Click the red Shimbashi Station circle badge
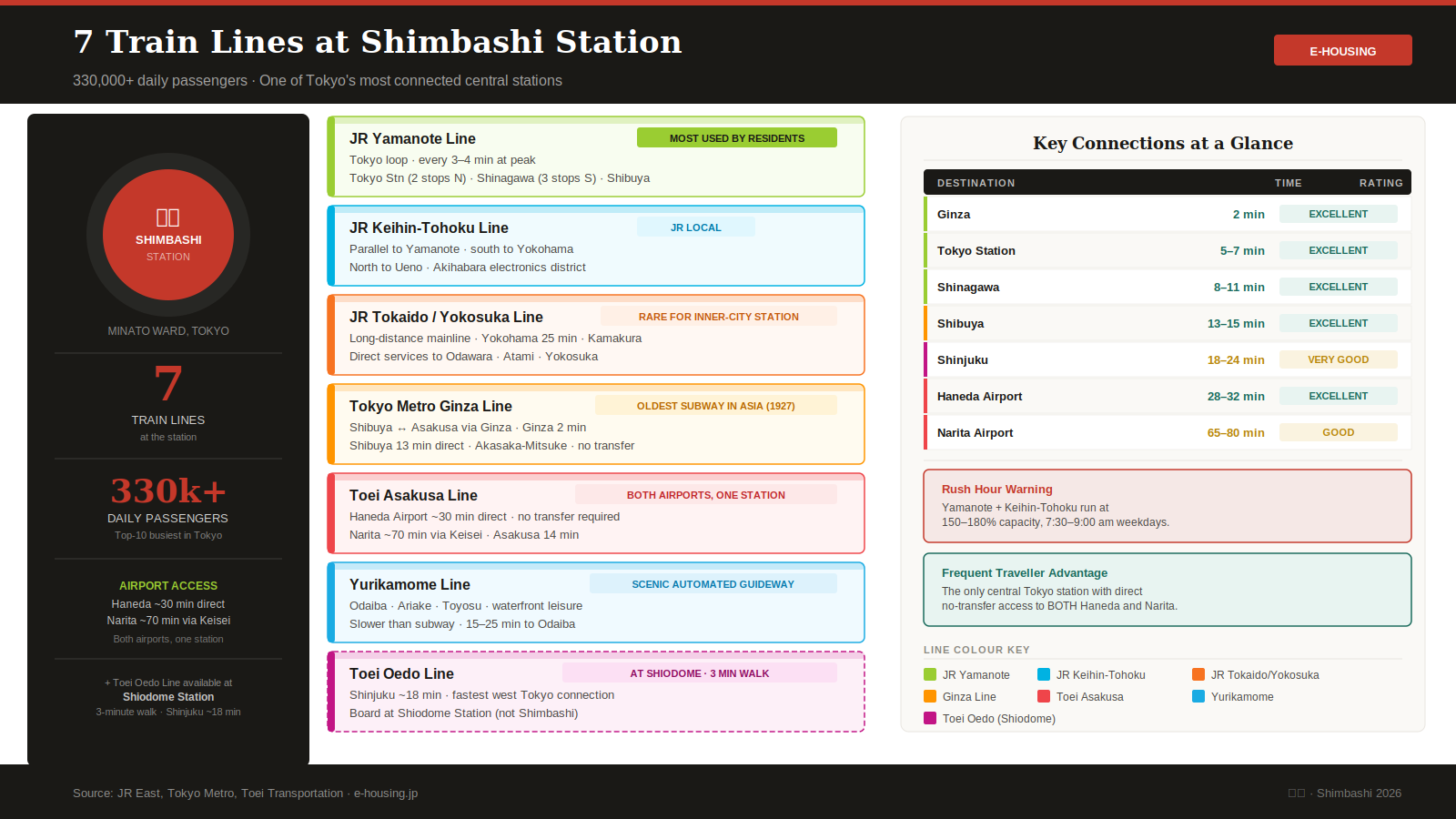 click(x=168, y=235)
